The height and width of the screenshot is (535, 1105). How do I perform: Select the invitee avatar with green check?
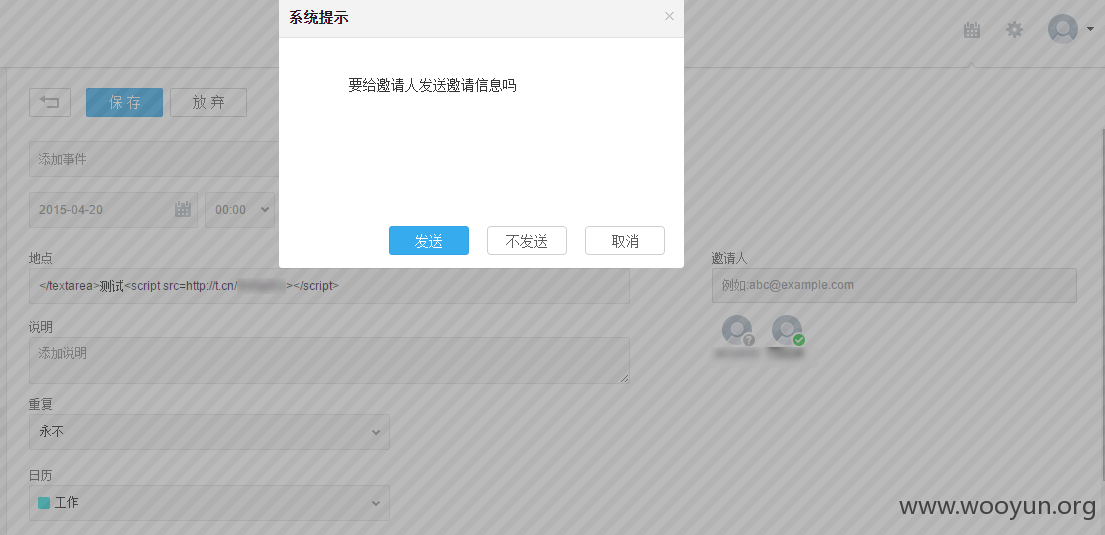tap(787, 330)
